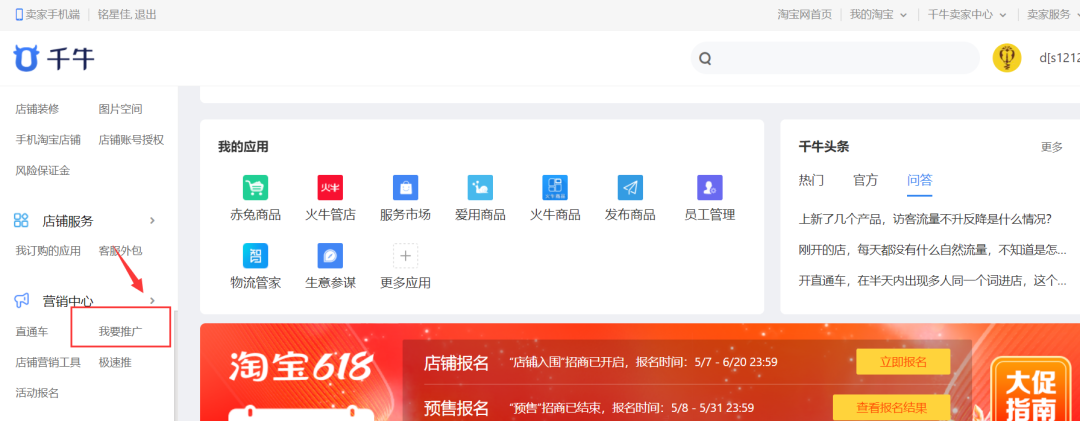The width and height of the screenshot is (1080, 421).
Task: Launch the 服务市场 app icon
Action: pos(405,188)
